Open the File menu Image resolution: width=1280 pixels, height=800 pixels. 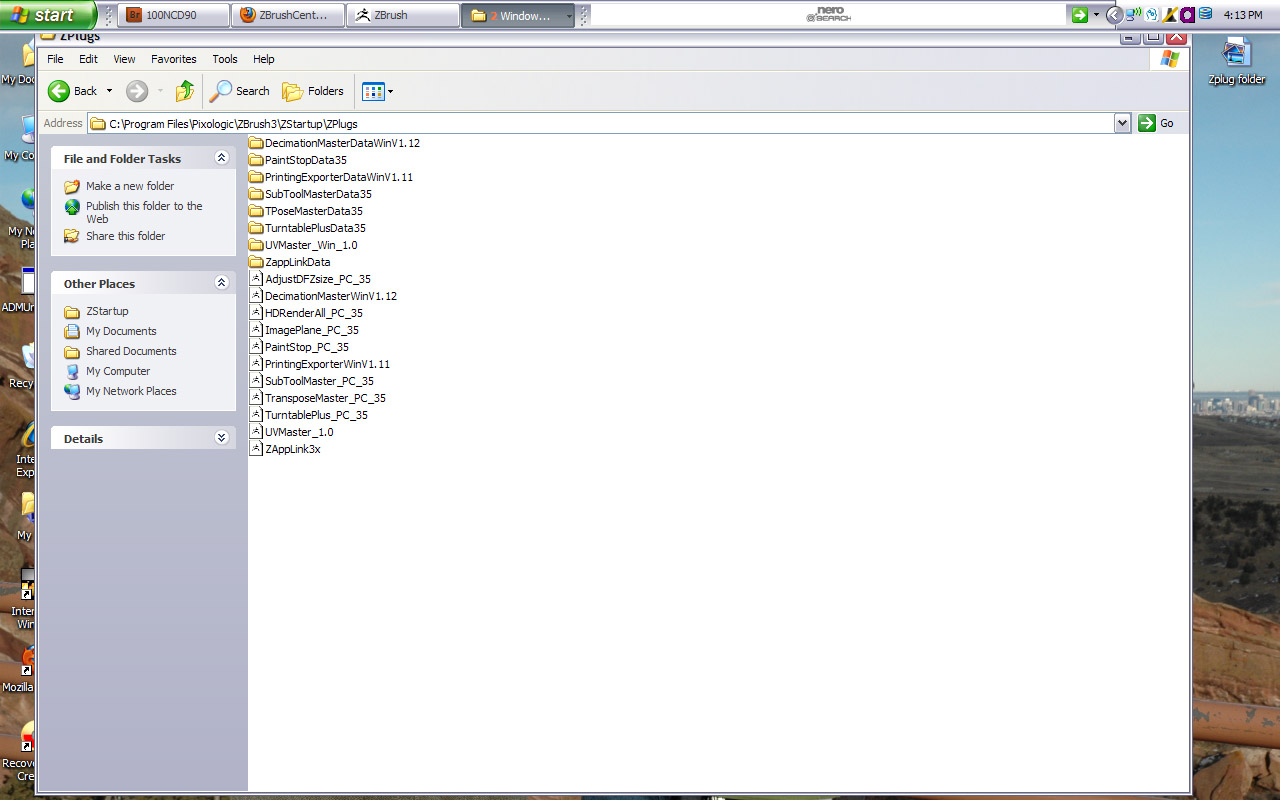[55, 59]
